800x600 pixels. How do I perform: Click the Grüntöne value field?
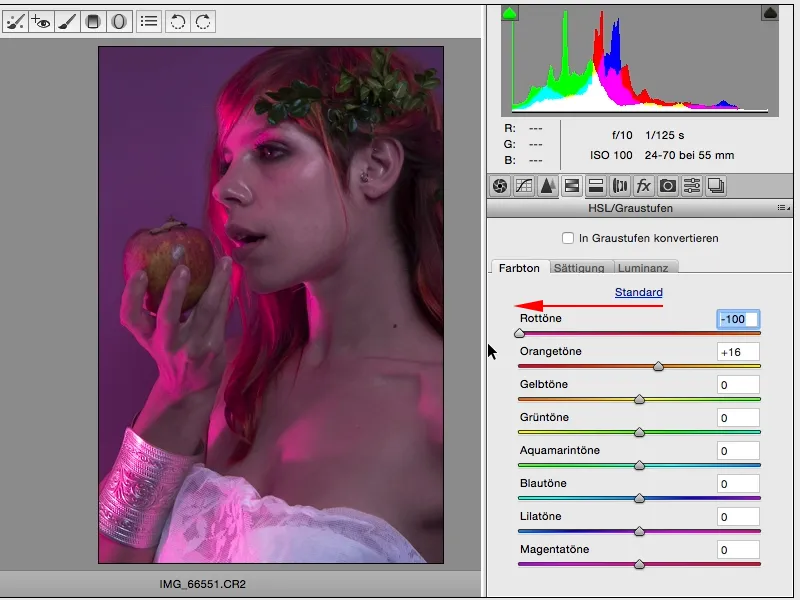[x=738, y=418]
